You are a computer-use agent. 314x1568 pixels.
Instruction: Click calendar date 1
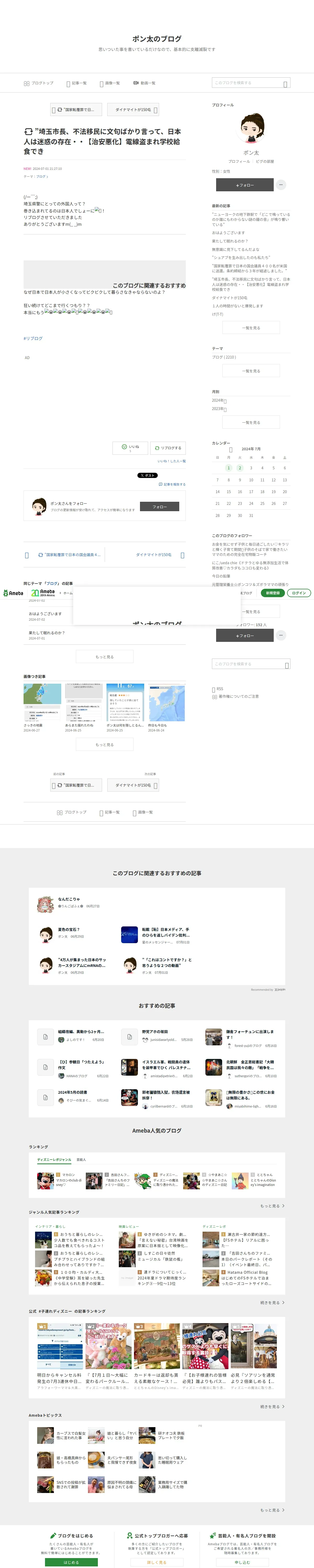pos(229,468)
